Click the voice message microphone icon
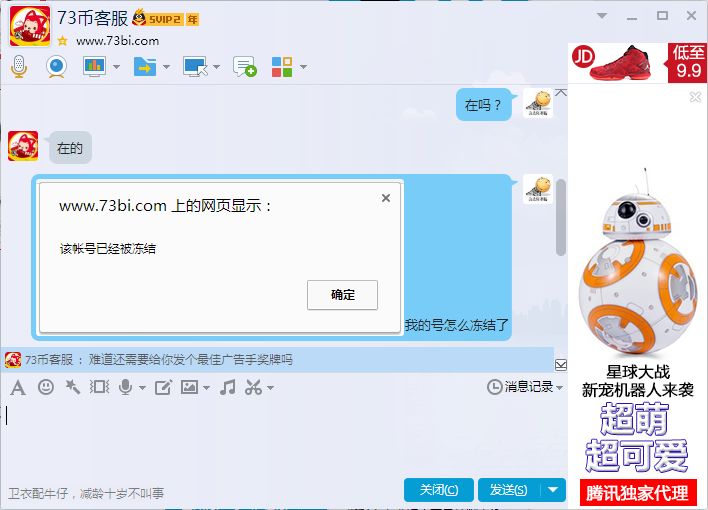Image resolution: width=708 pixels, height=510 pixels. click(x=125, y=387)
